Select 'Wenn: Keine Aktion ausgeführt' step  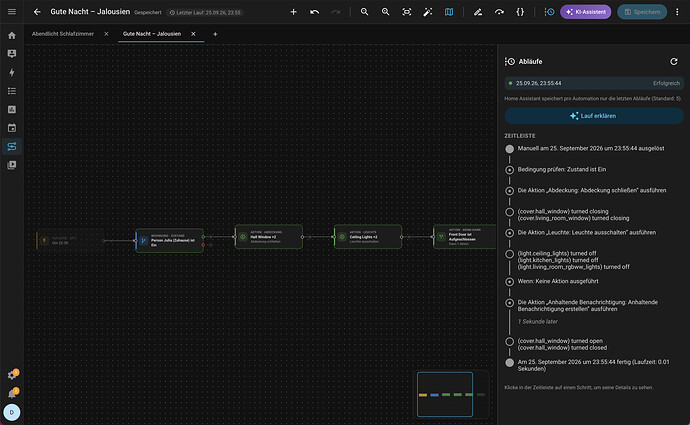pos(558,281)
